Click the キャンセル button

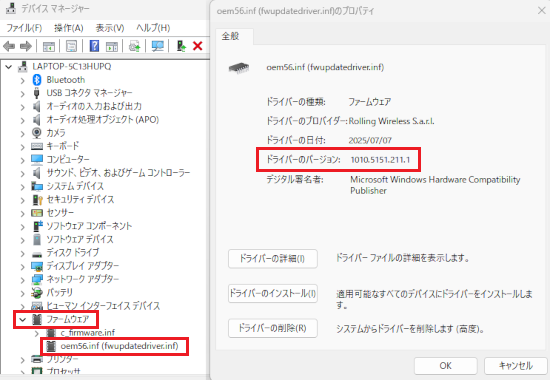pyautogui.click(x=516, y=366)
